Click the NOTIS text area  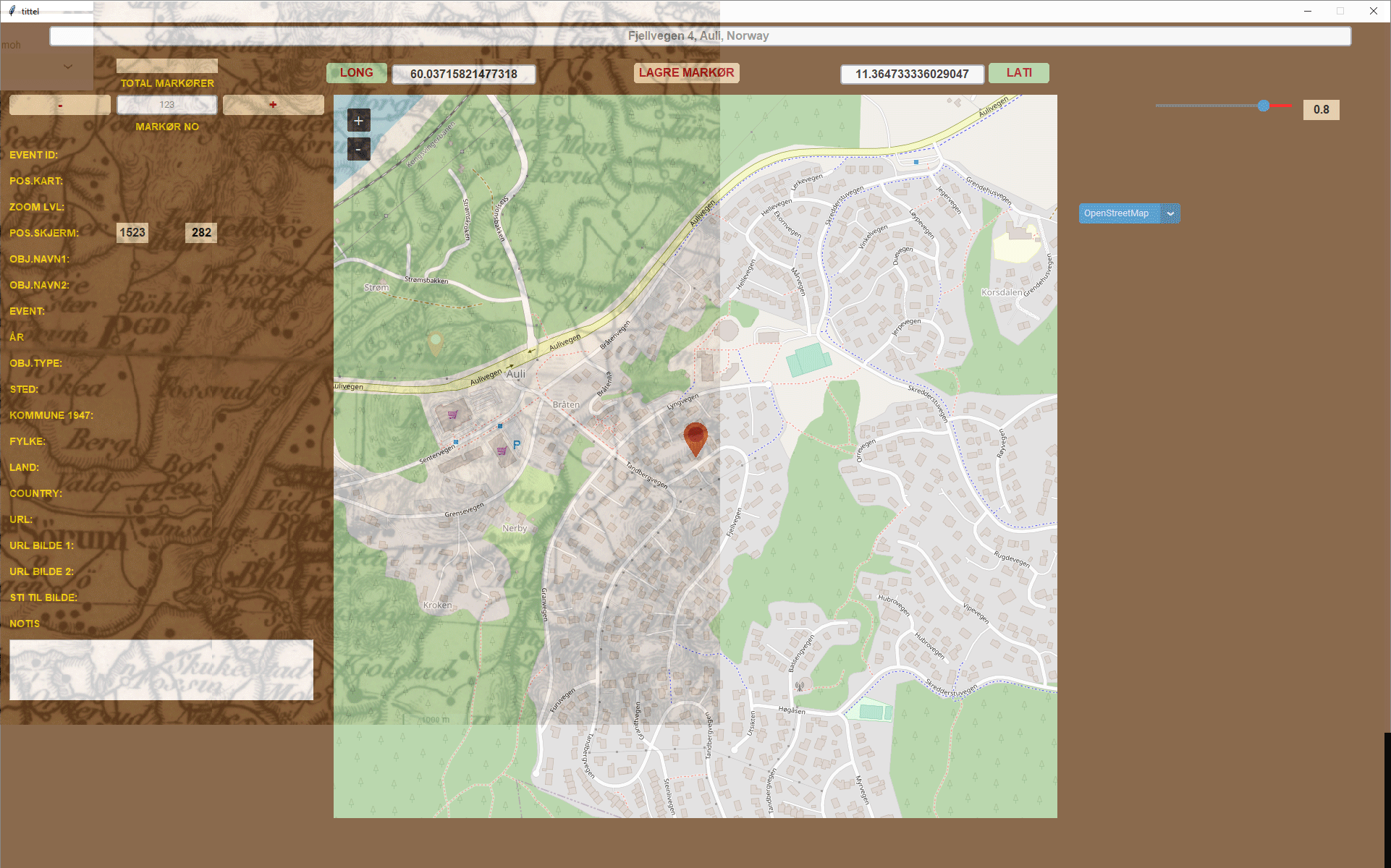pyautogui.click(x=161, y=669)
